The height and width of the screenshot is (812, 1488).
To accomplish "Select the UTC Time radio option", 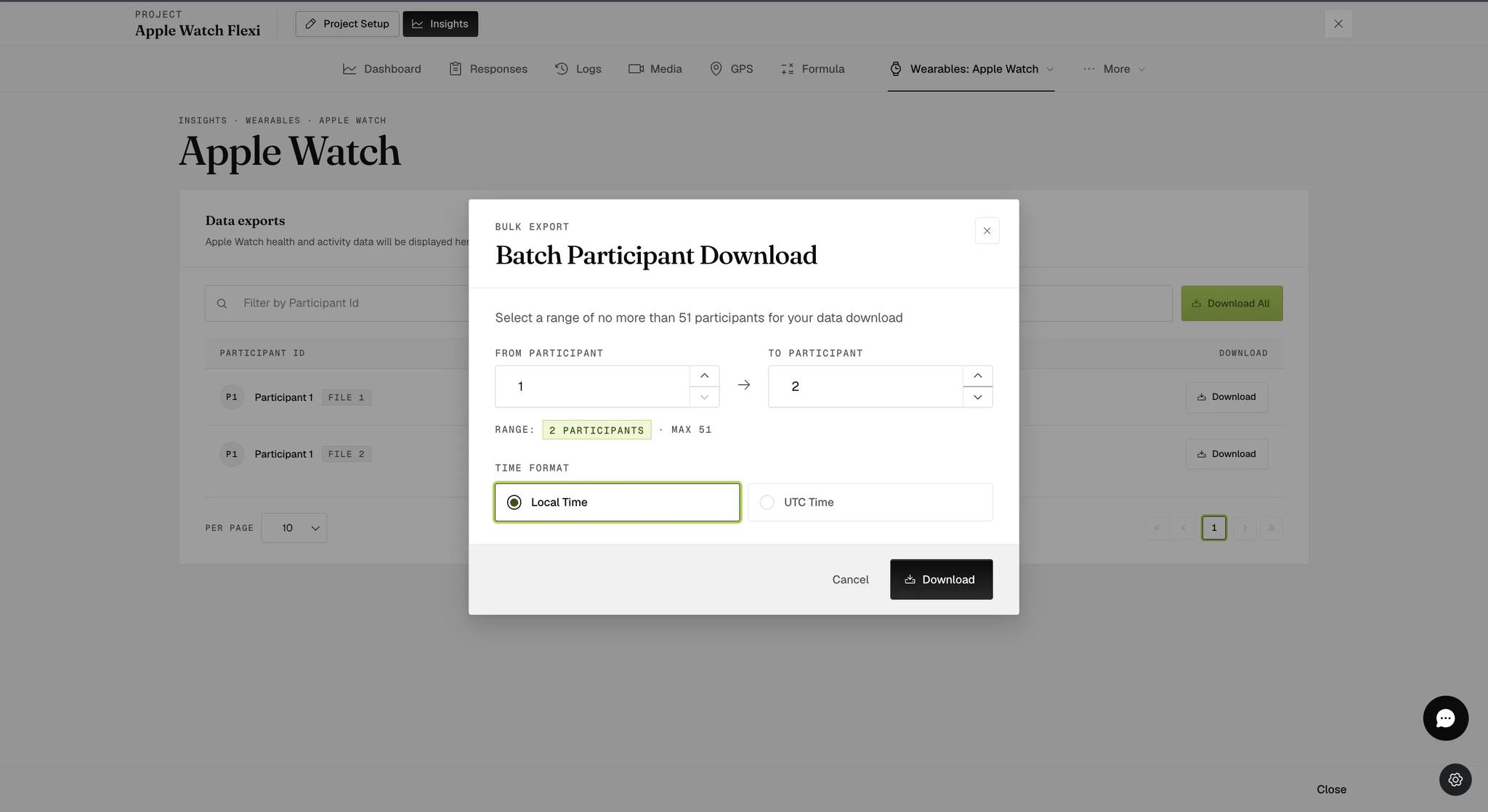I will (870, 503).
